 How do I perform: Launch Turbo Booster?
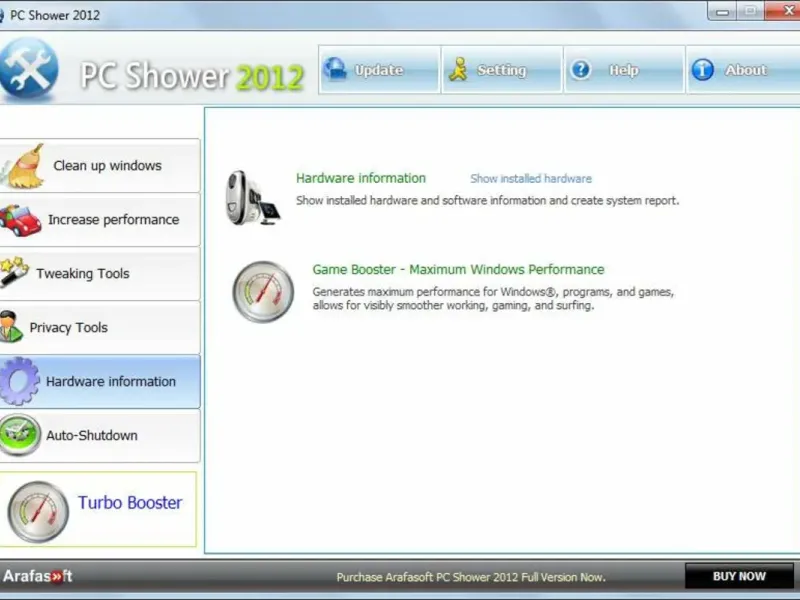coord(98,510)
